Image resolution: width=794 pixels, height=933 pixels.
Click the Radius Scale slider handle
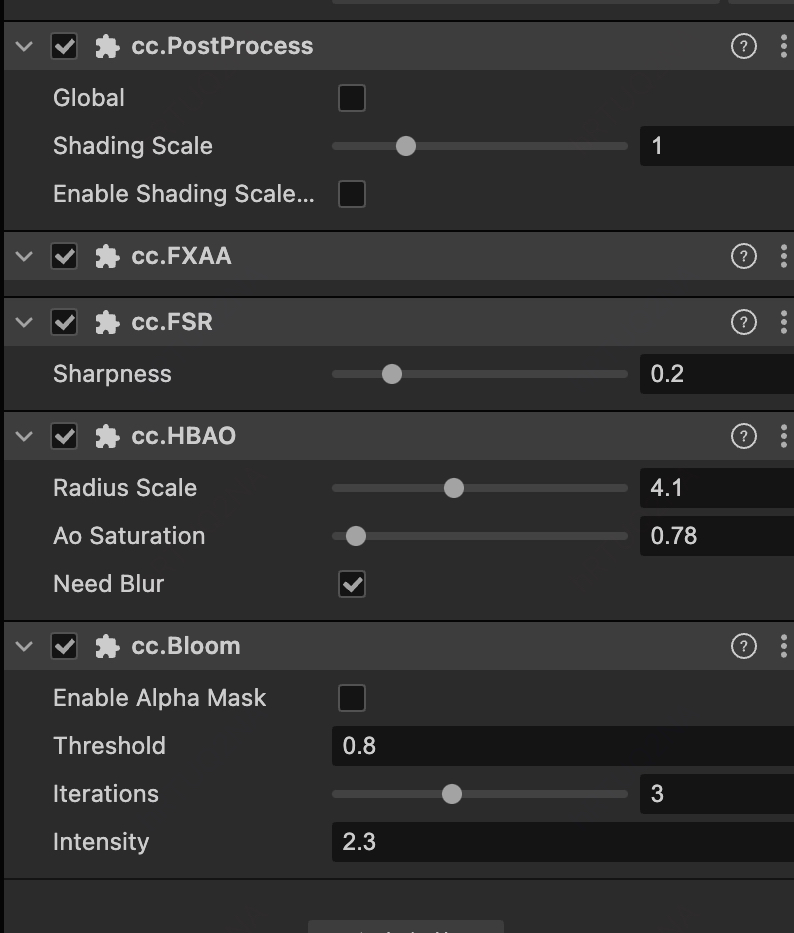pos(454,488)
